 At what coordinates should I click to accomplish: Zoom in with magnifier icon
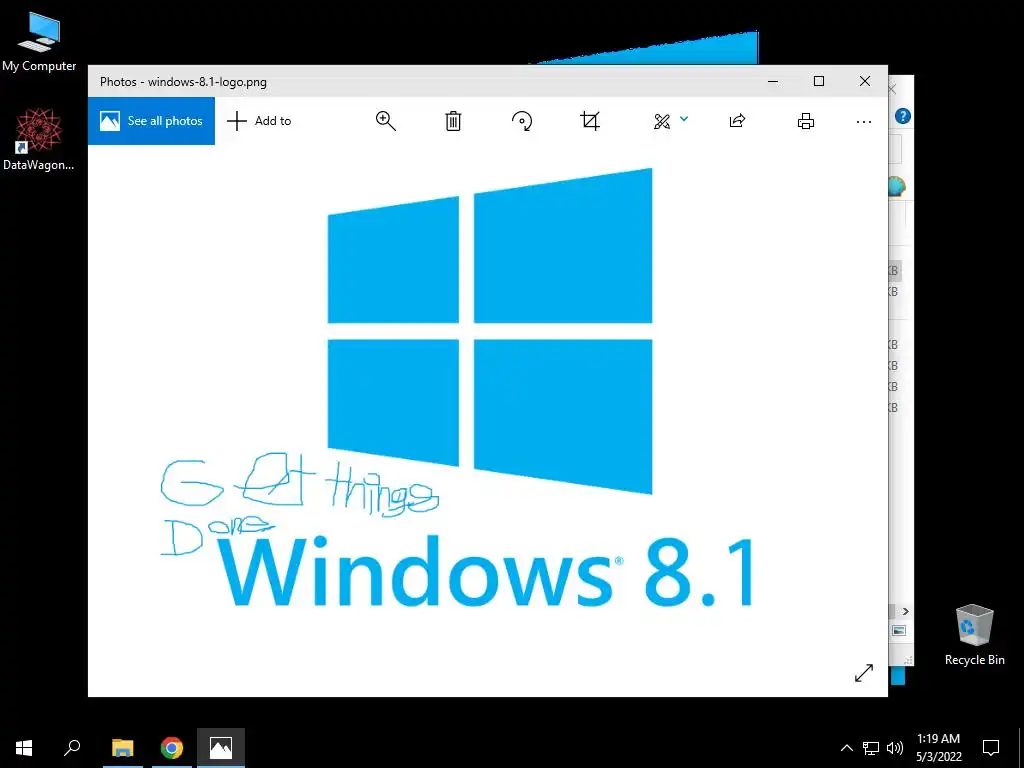[386, 121]
